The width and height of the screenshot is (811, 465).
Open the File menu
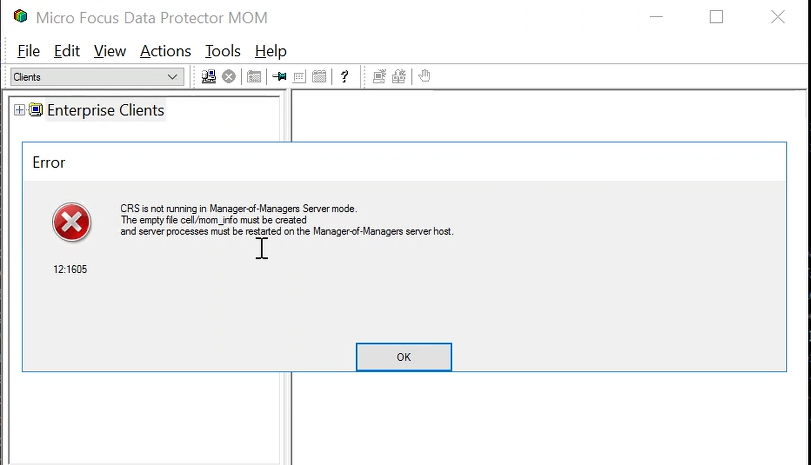pyautogui.click(x=28, y=51)
